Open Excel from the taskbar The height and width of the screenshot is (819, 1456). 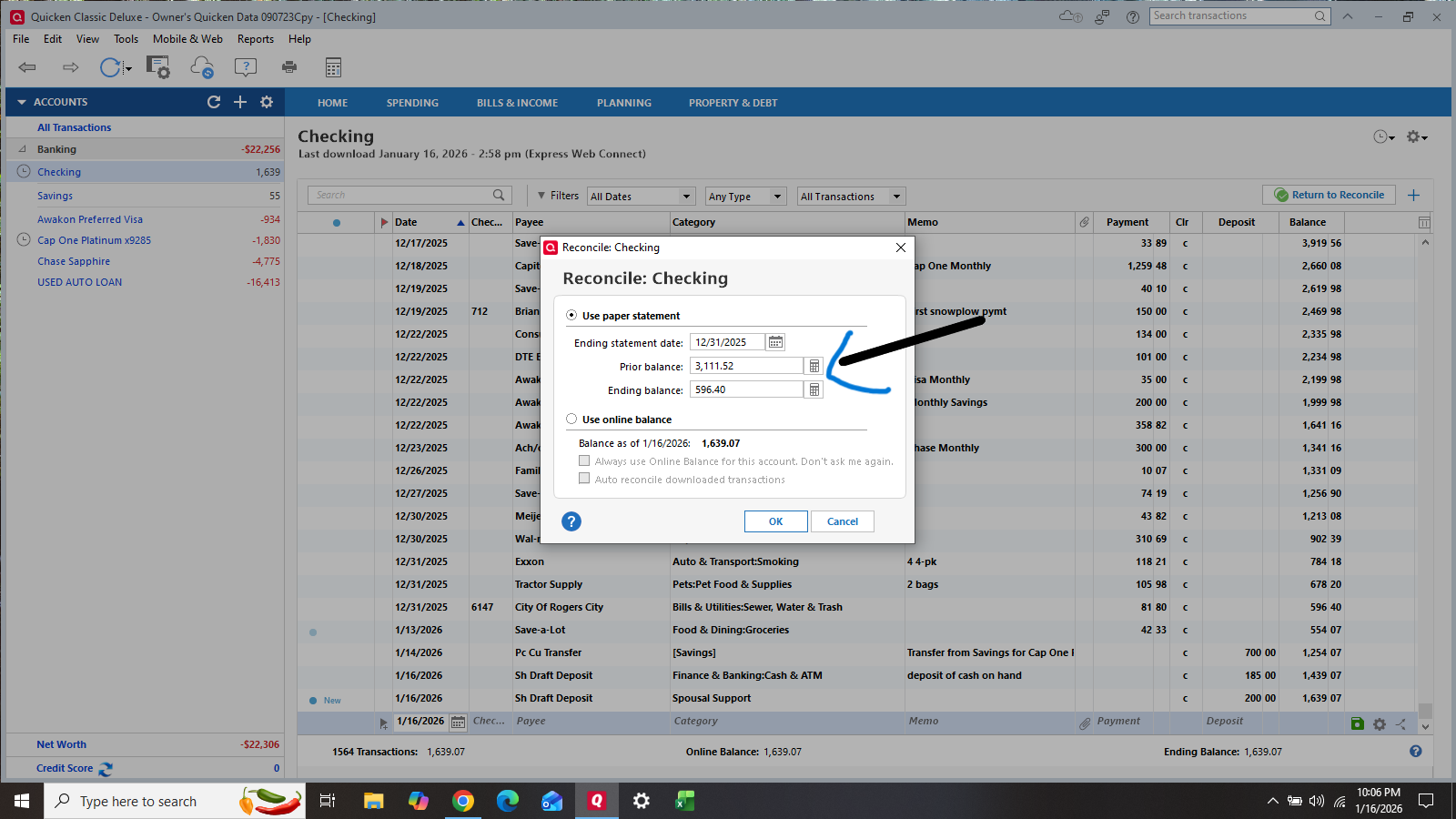(x=685, y=801)
